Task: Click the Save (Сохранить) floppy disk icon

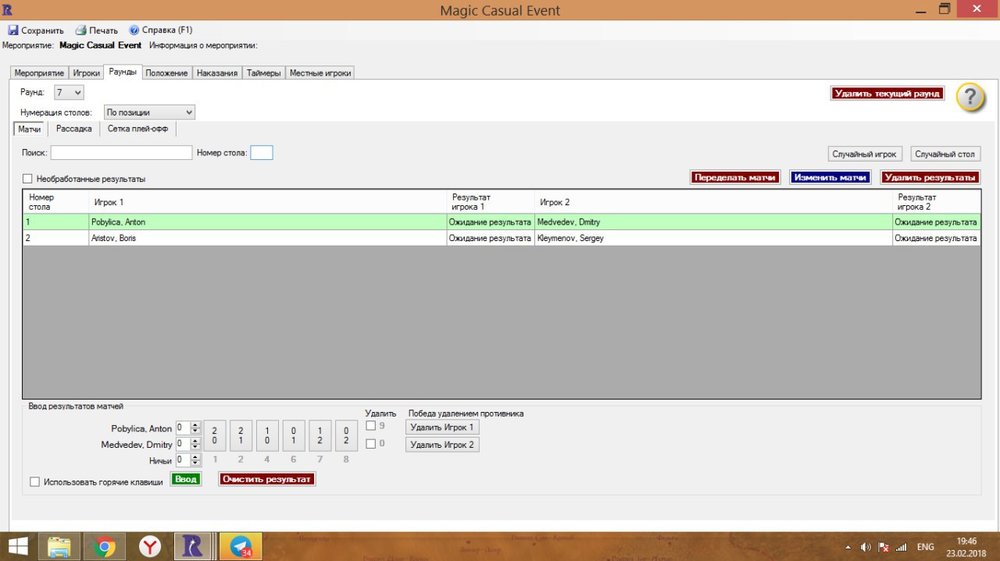Action: [13, 30]
